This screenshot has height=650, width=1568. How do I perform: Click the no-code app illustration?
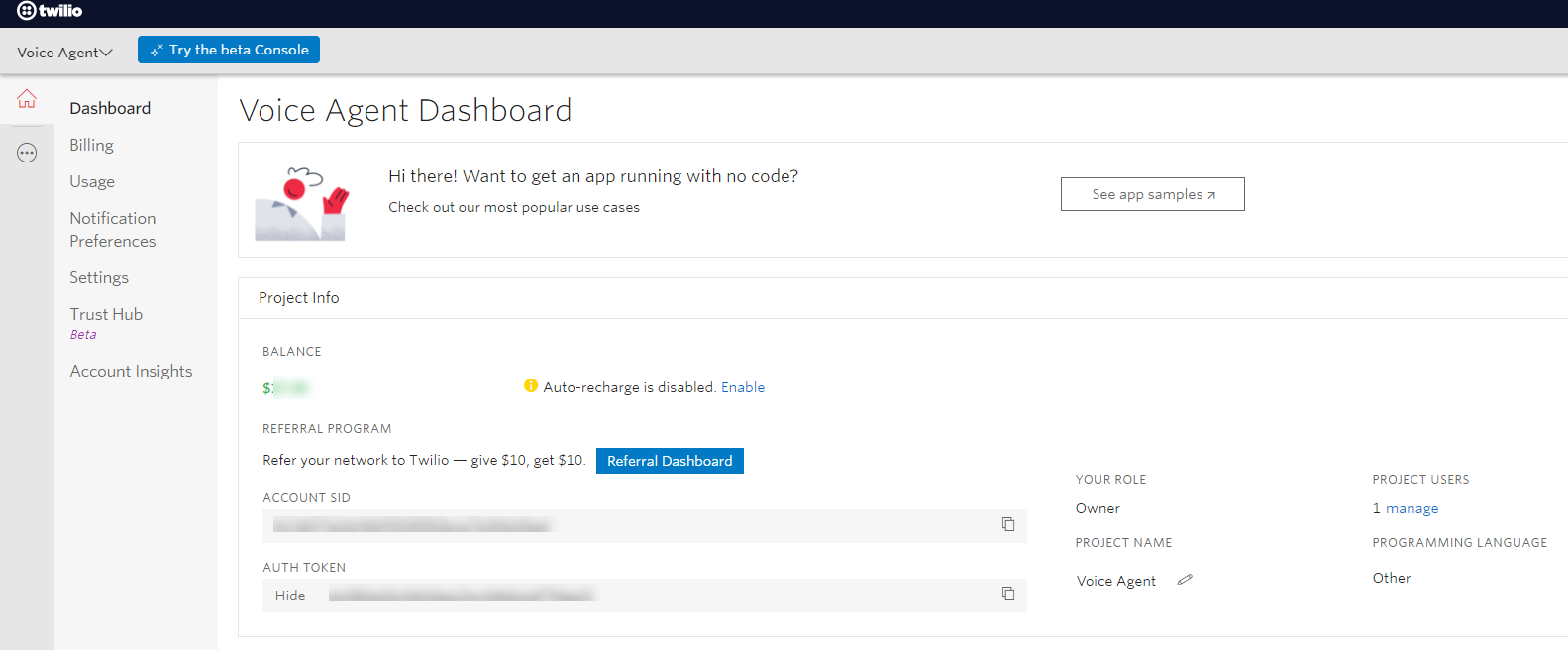[302, 203]
